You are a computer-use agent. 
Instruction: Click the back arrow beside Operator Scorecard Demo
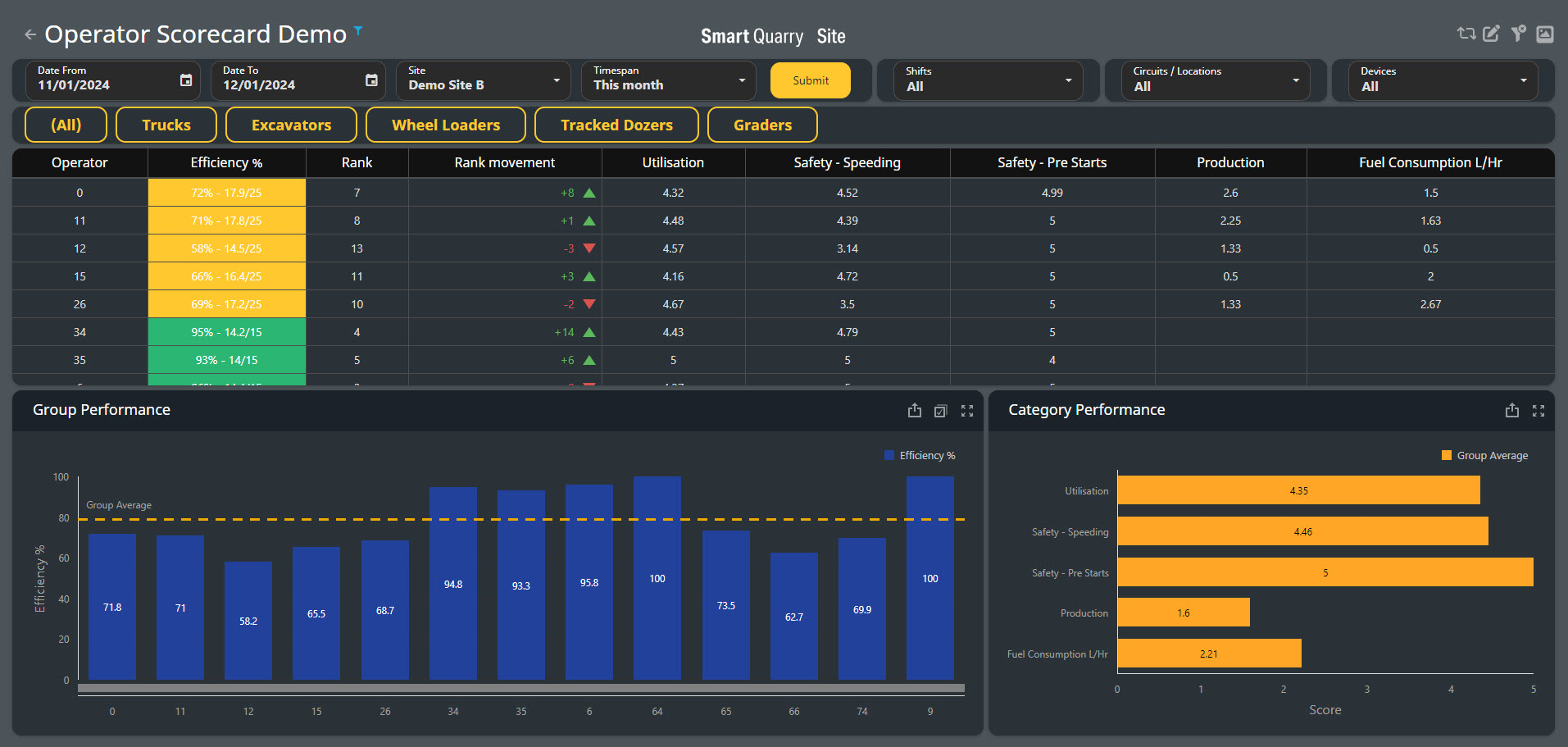pos(30,34)
